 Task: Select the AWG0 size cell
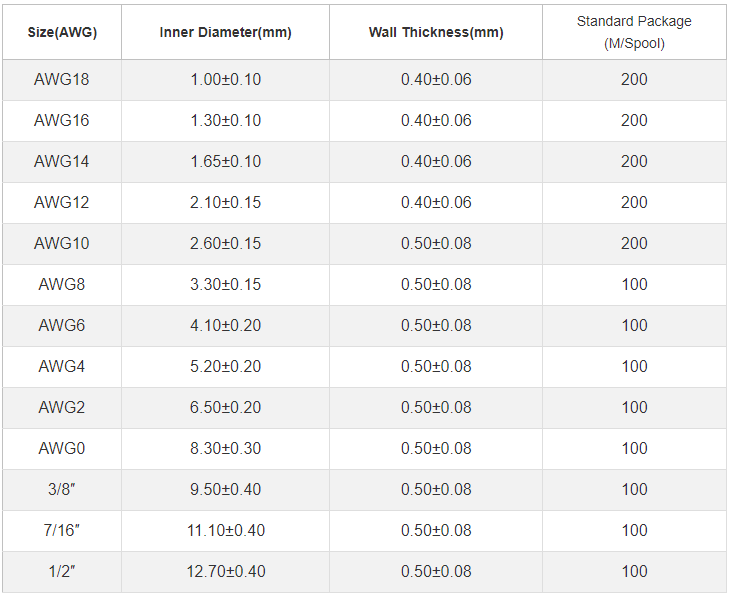pyautogui.click(x=62, y=448)
